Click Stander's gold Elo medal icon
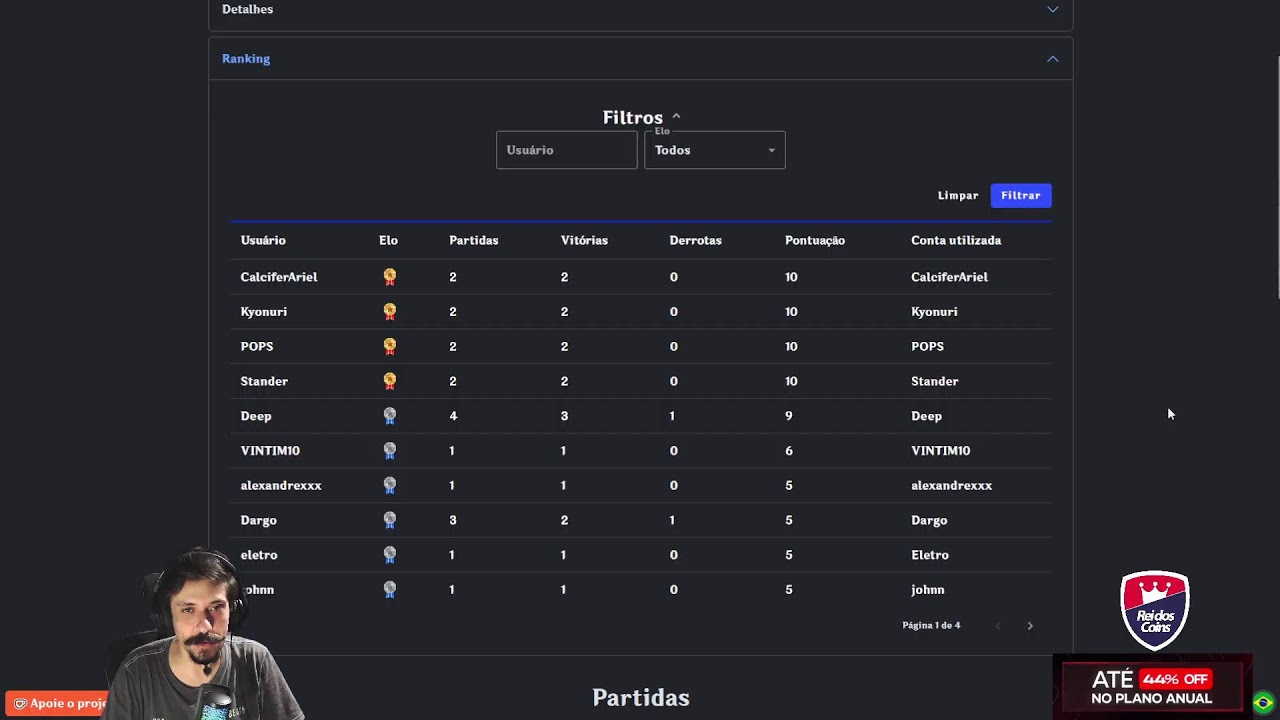 pyautogui.click(x=389, y=381)
